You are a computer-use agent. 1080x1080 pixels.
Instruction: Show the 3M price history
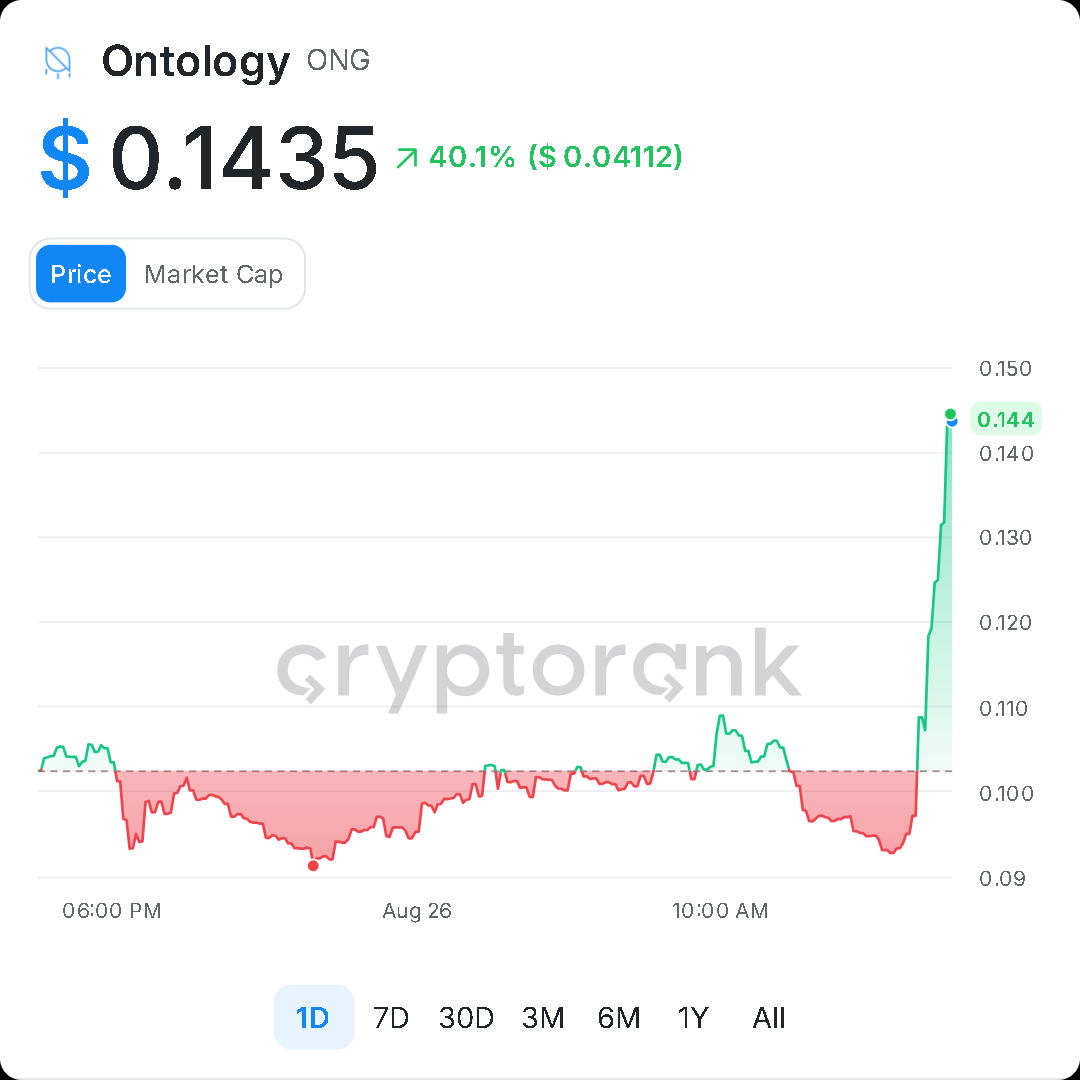click(x=543, y=1017)
